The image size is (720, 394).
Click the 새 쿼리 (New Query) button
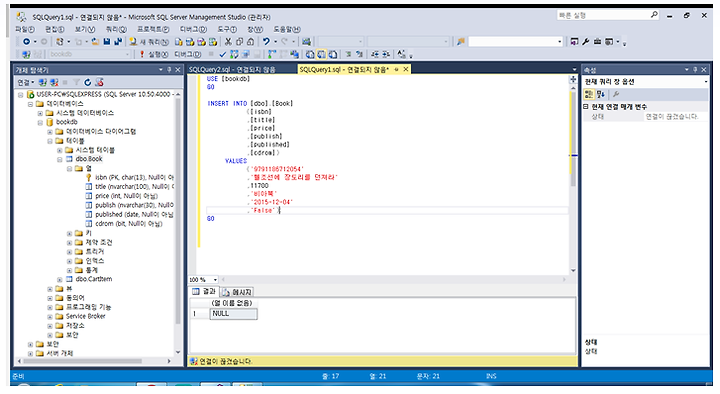pyautogui.click(x=149, y=42)
